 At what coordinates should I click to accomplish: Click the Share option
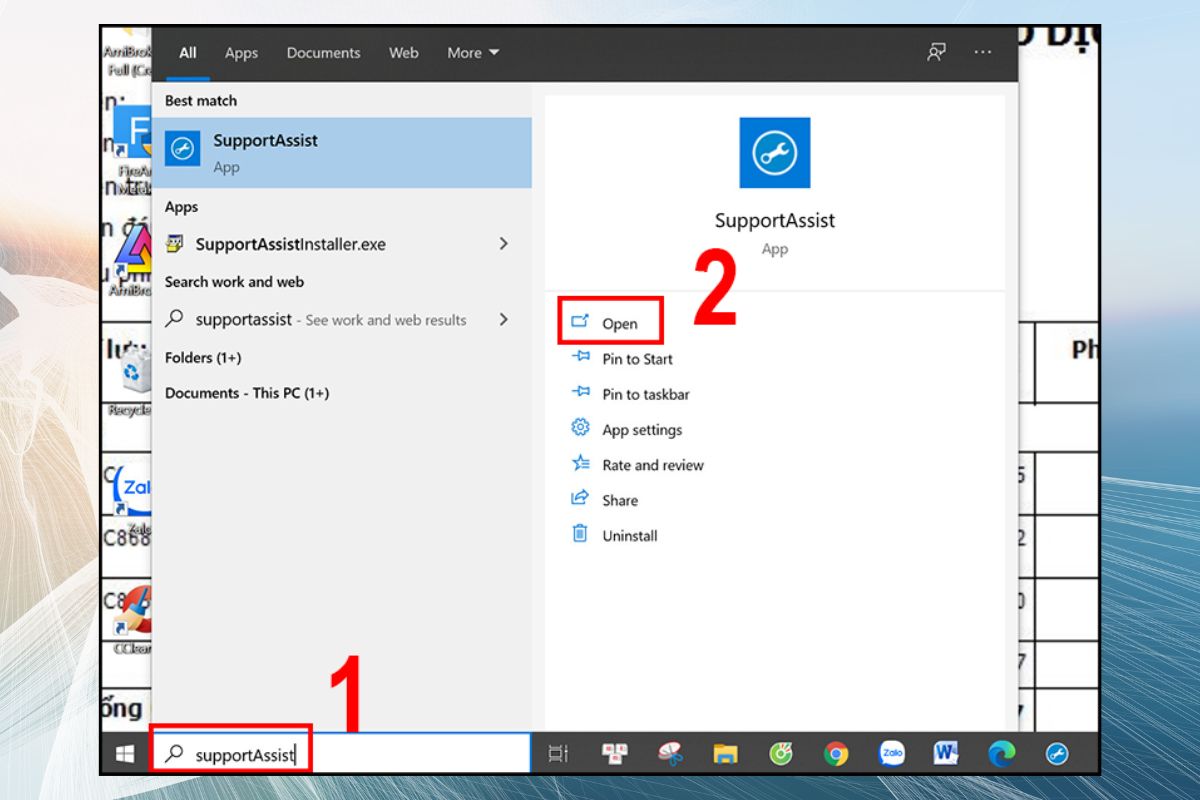click(620, 500)
